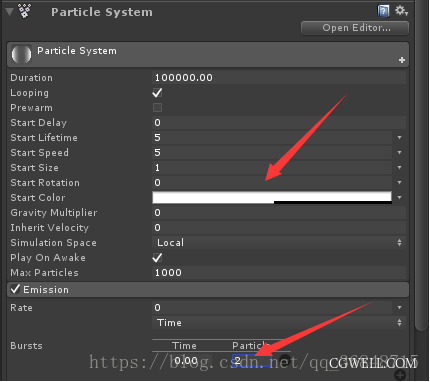This screenshot has height=382, width=430.
Task: Click the Start Size value field
Action: click(272, 168)
